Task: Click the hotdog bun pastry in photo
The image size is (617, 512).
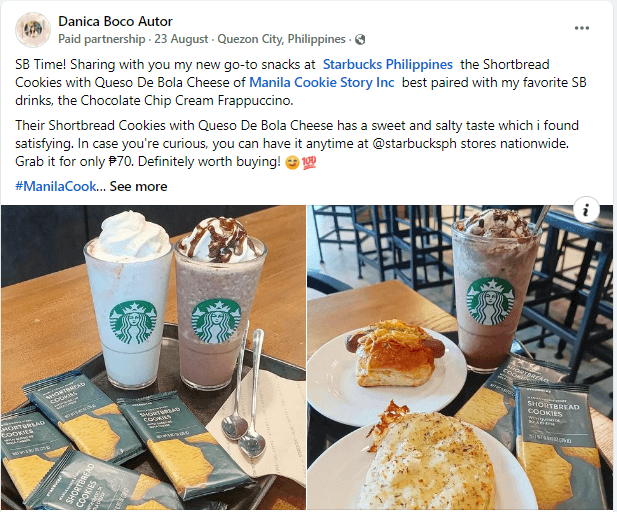Action: pos(393,353)
